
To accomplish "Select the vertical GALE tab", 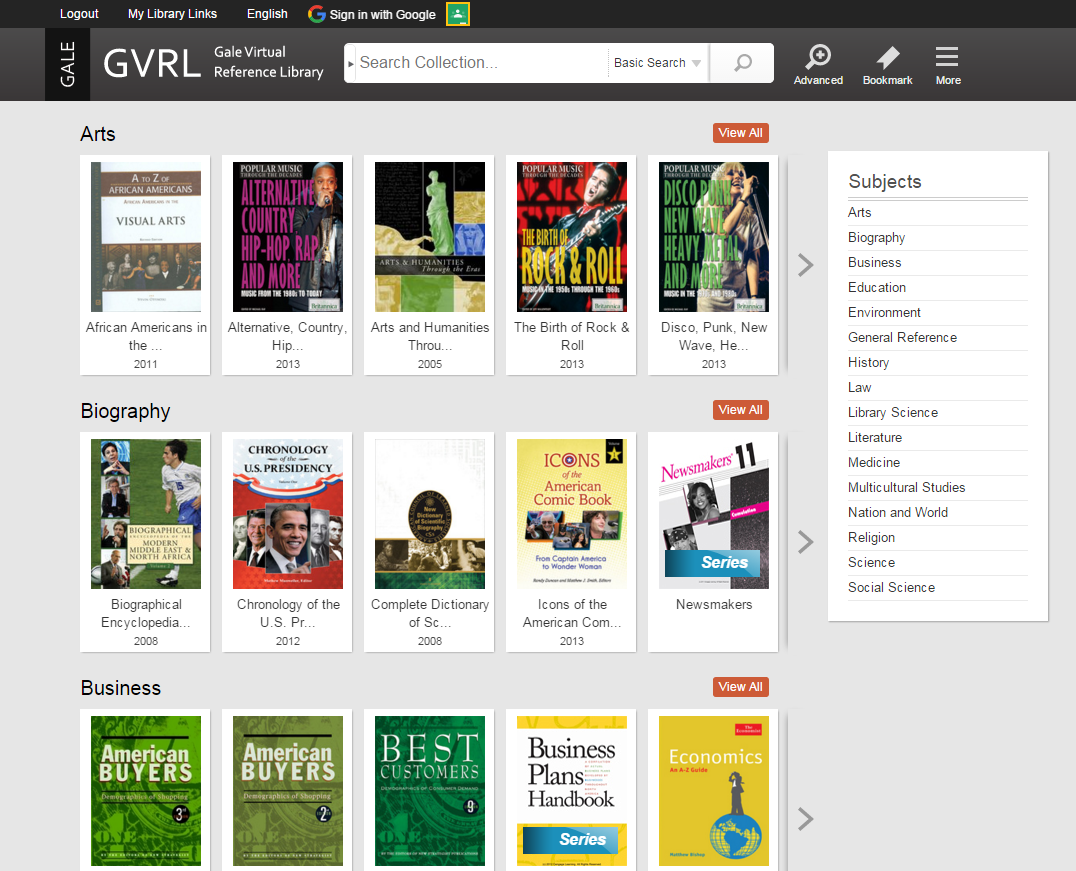I will (67, 64).
